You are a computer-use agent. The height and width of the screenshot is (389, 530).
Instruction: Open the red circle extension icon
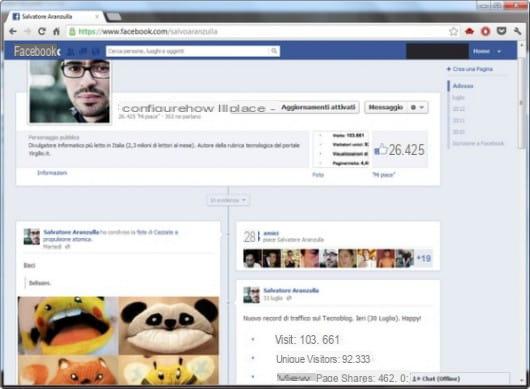[x=485, y=31]
